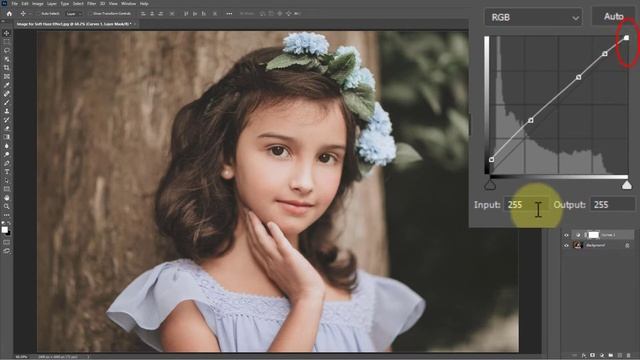Select the Clone Stamp tool

tap(7, 111)
